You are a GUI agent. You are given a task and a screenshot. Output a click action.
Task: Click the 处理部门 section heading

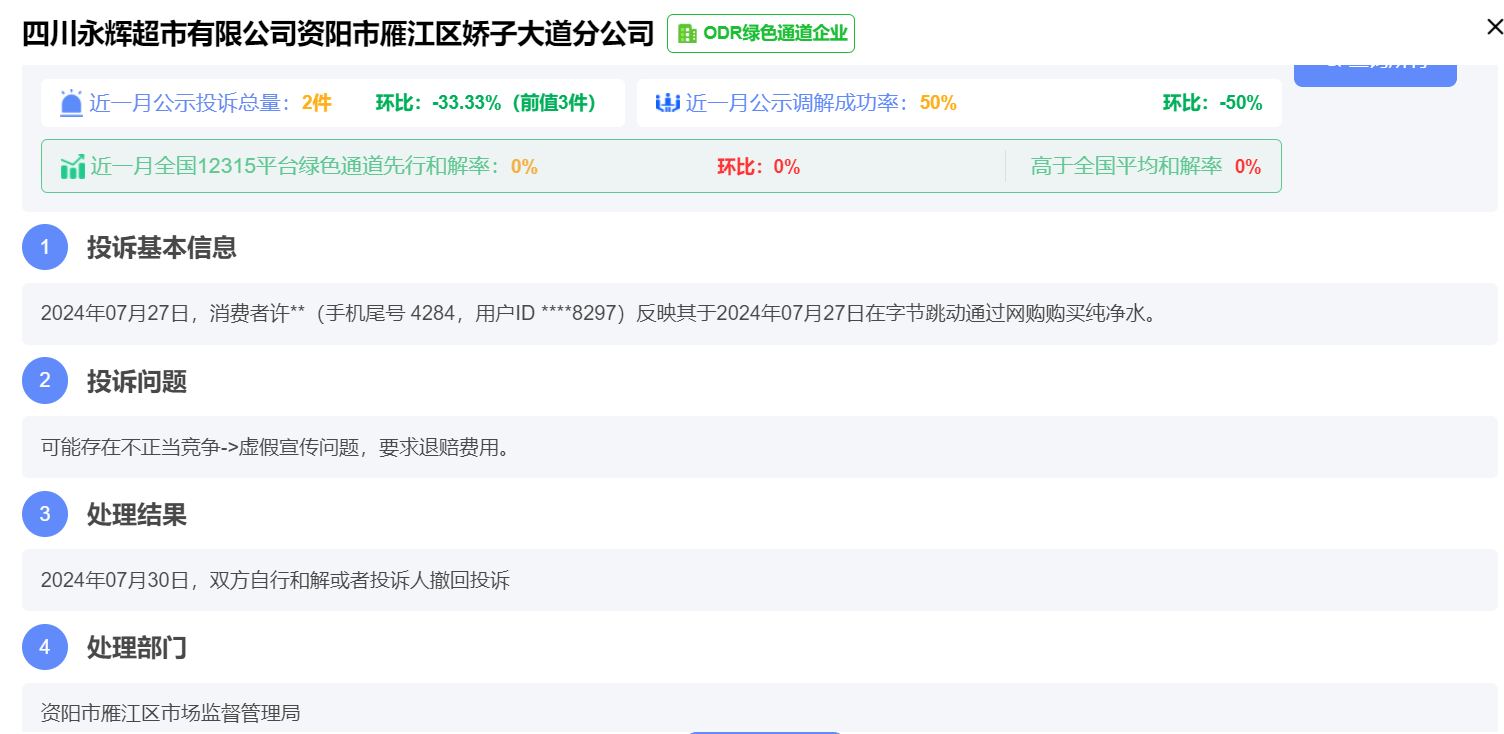coord(137,647)
